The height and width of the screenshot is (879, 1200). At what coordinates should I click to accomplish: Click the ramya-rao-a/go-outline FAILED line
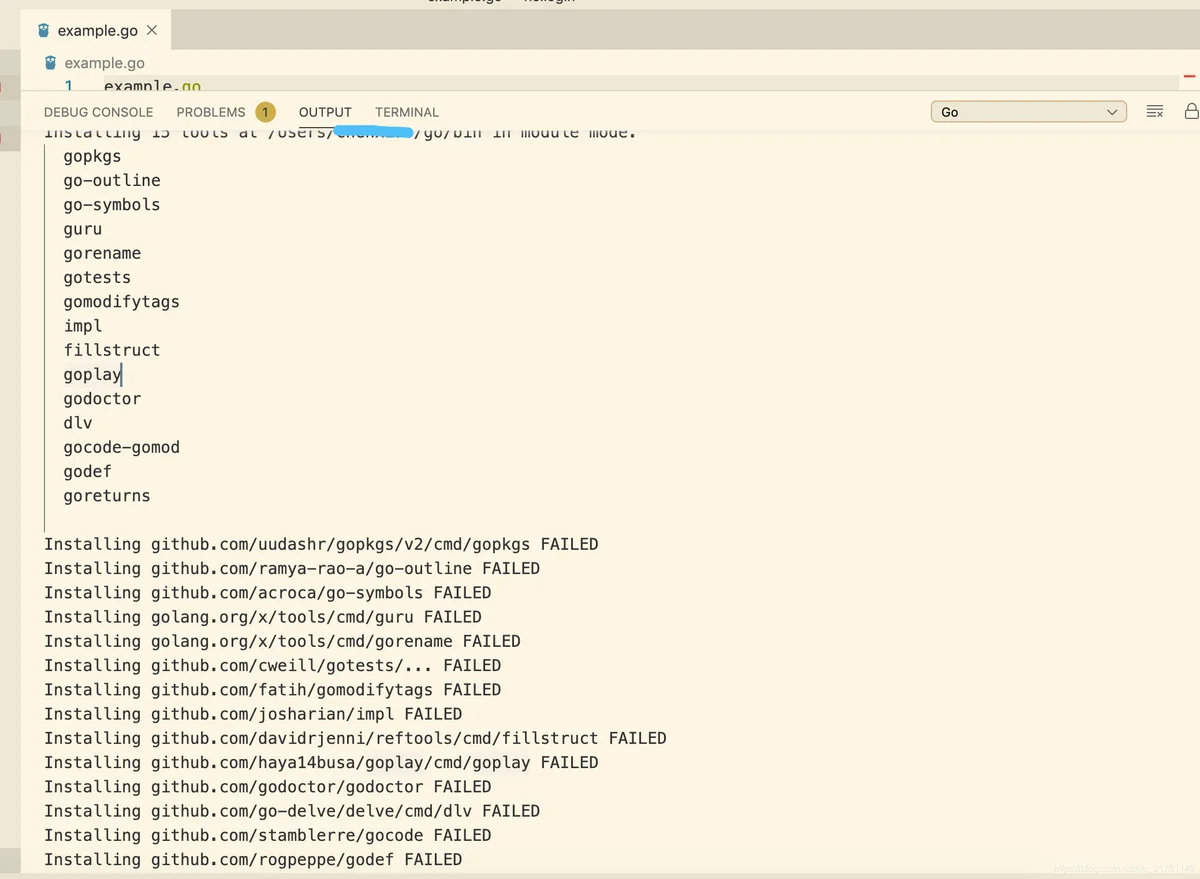click(x=292, y=568)
